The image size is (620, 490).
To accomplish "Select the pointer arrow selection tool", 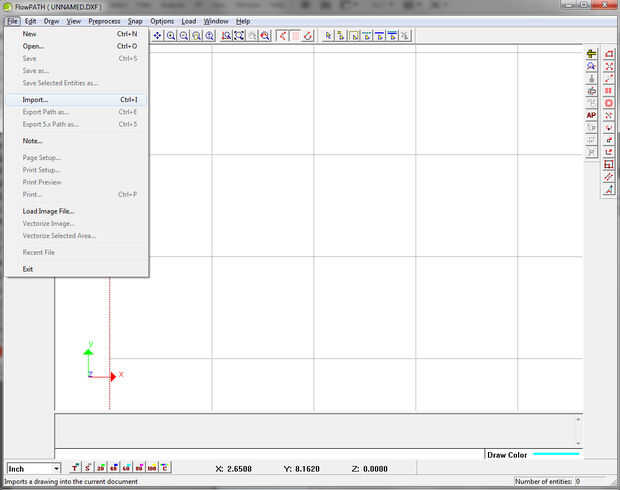I will point(328,36).
